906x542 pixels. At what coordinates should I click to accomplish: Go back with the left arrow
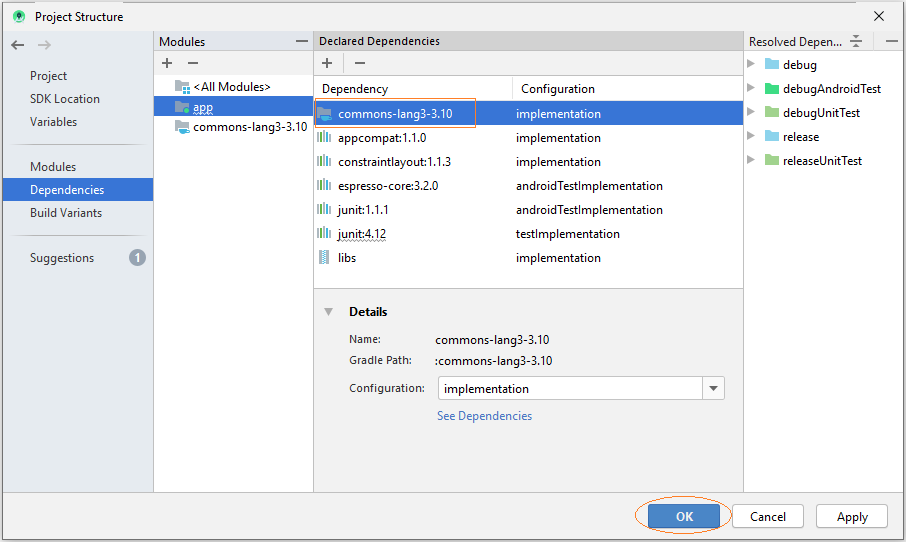18,45
